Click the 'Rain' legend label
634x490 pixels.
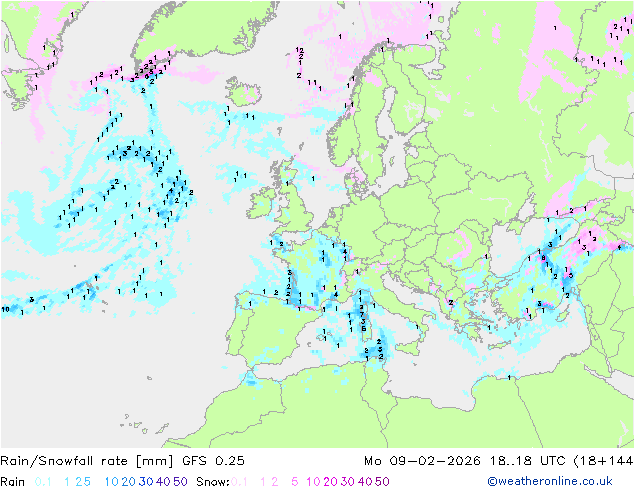13,482
